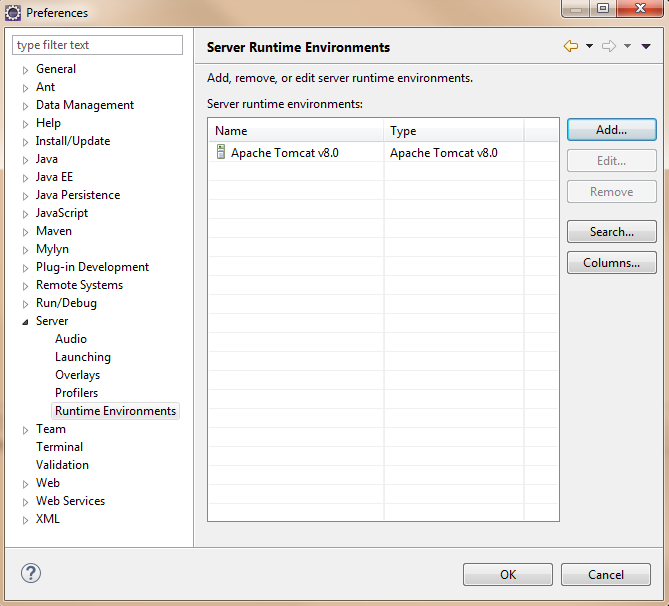The width and height of the screenshot is (669, 606).
Task: Click the Columns... button
Action: tap(611, 262)
